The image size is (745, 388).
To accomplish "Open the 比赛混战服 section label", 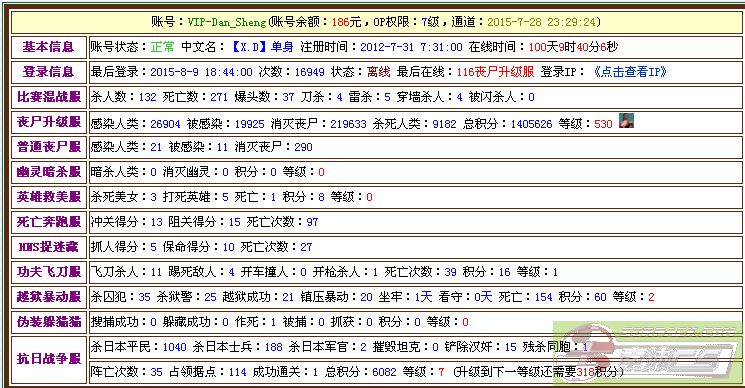I will pyautogui.click(x=48, y=97).
